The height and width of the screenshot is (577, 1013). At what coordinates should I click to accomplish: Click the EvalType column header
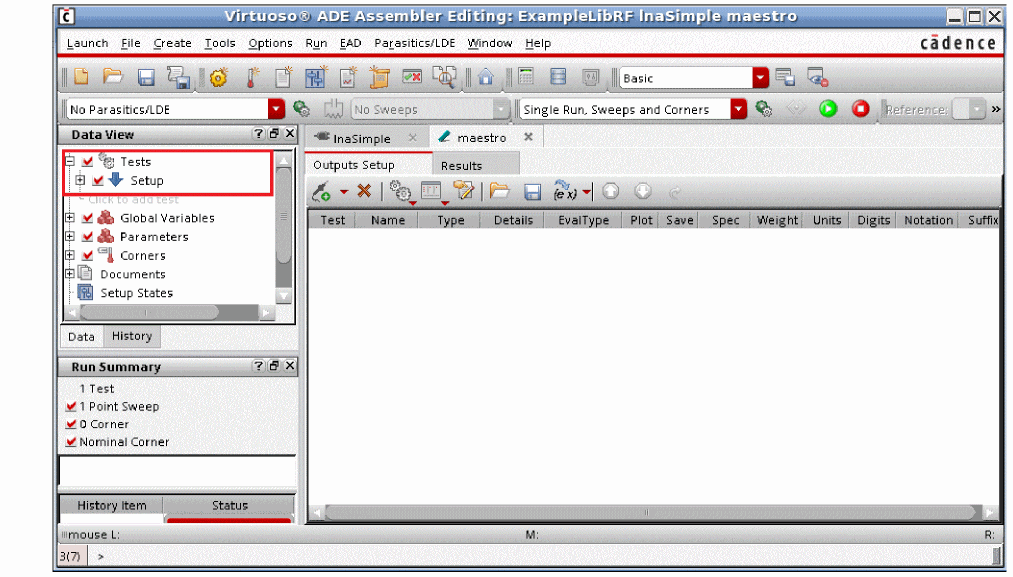point(583,220)
